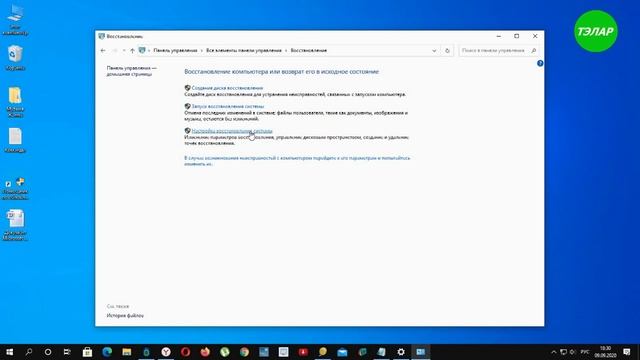Click the Up arrow in the navigation bar
Screen dimensions: 640x360
click(132, 51)
